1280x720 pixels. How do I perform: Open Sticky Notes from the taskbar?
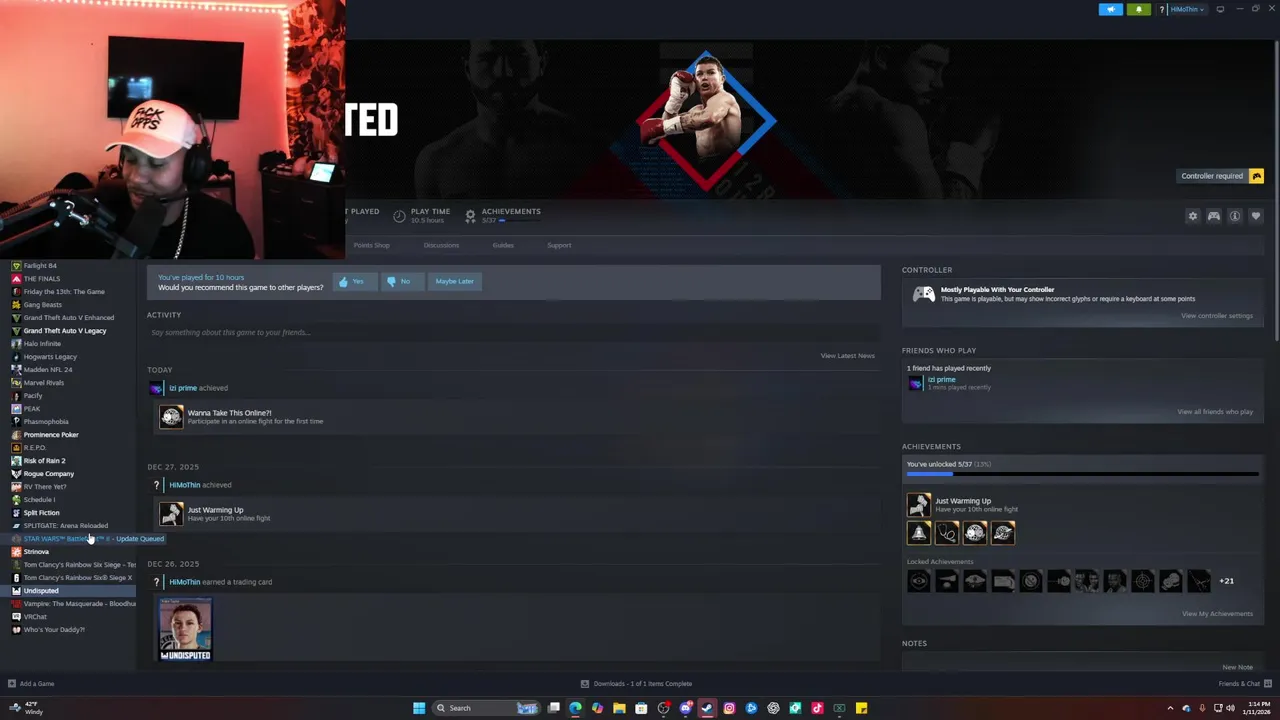[x=861, y=708]
